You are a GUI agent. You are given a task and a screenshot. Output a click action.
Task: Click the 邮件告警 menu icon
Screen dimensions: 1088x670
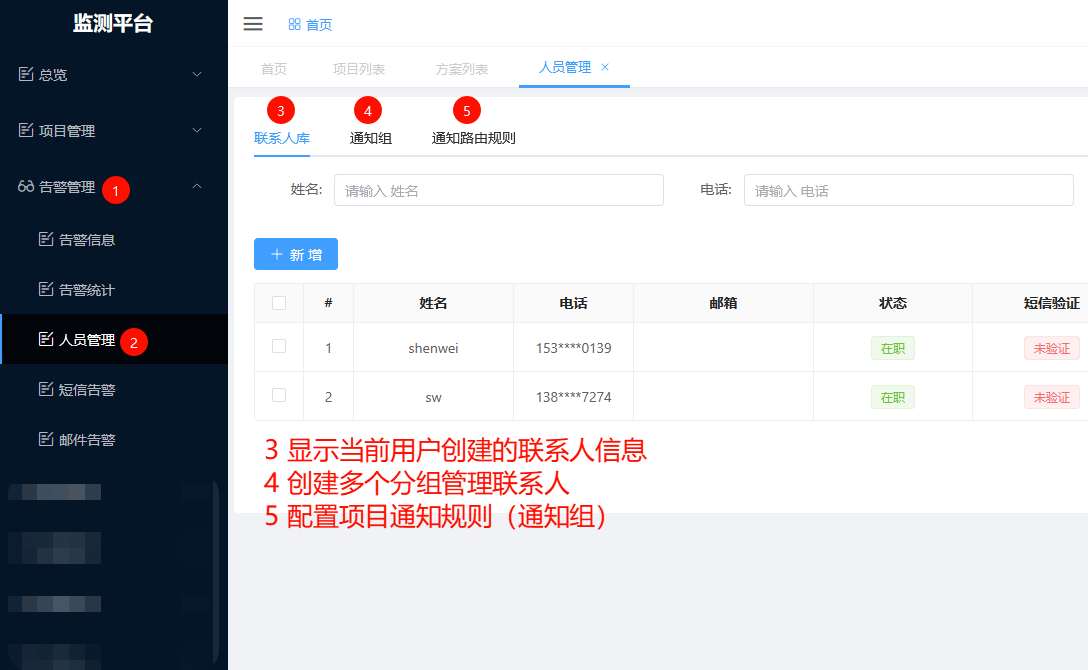tap(46, 439)
